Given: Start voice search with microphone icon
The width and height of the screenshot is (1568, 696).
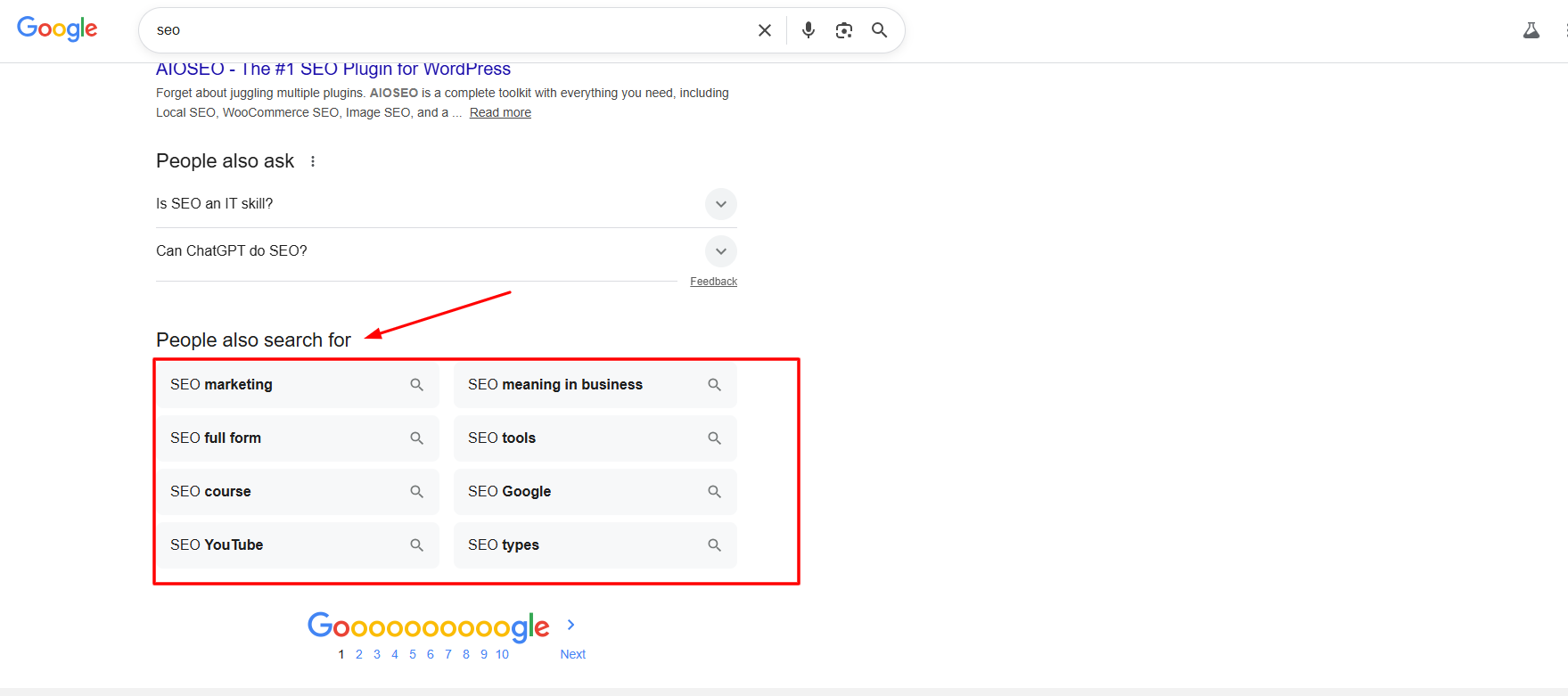Looking at the screenshot, I should coord(808,30).
